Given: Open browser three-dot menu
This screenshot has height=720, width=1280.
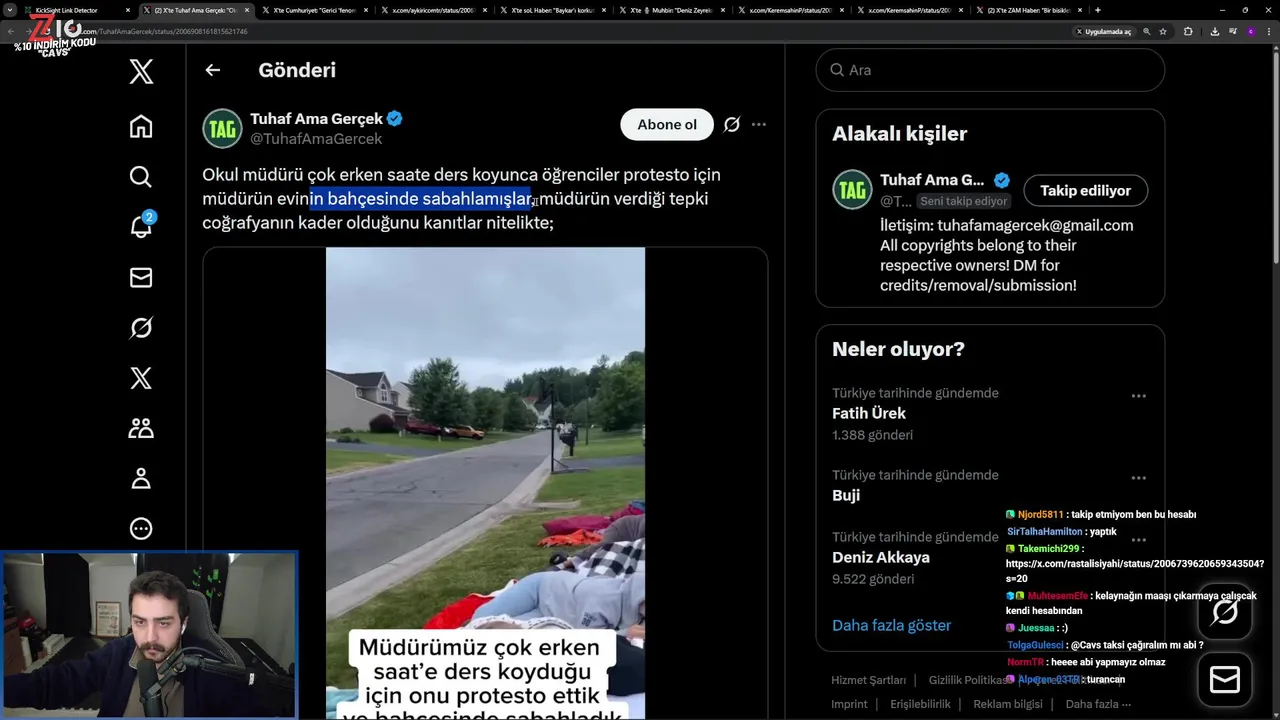Looking at the screenshot, I should pos(1268,31).
